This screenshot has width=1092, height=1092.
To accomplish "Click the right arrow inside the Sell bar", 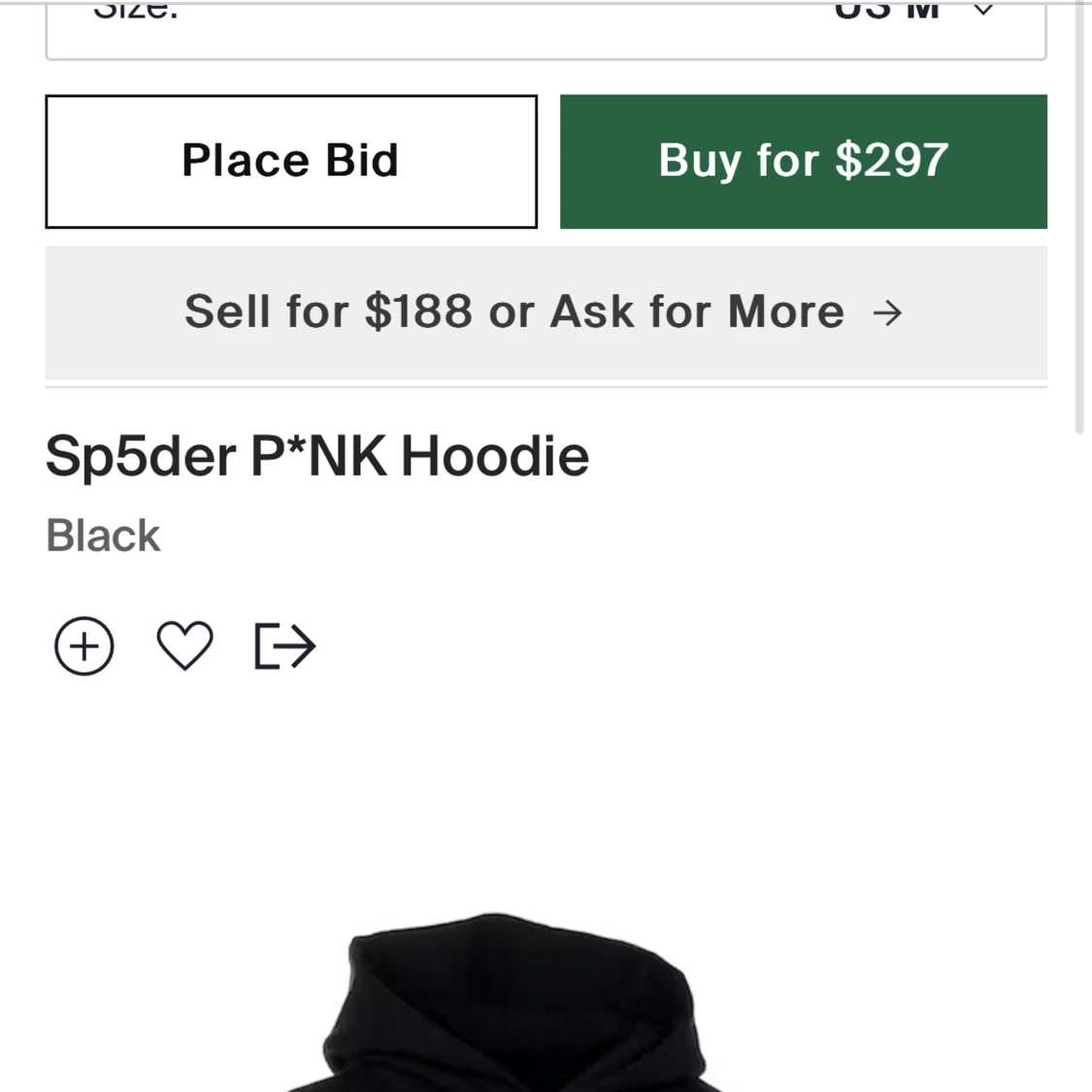I will [x=888, y=313].
